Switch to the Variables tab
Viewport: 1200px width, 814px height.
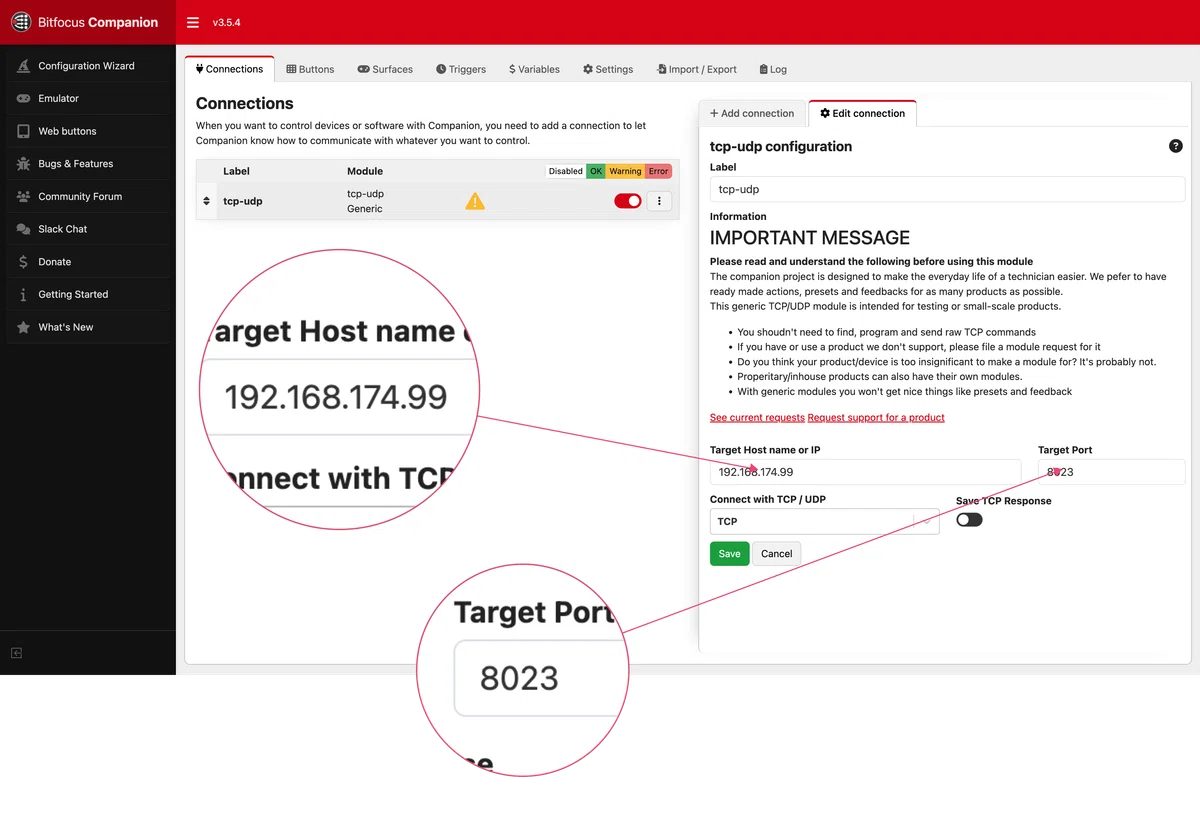coord(534,69)
